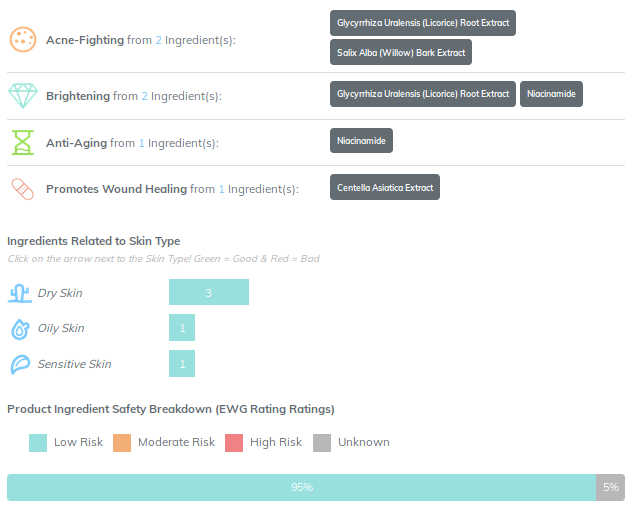
Task: Click the 5% unknown bar segment
Action: coord(610,487)
